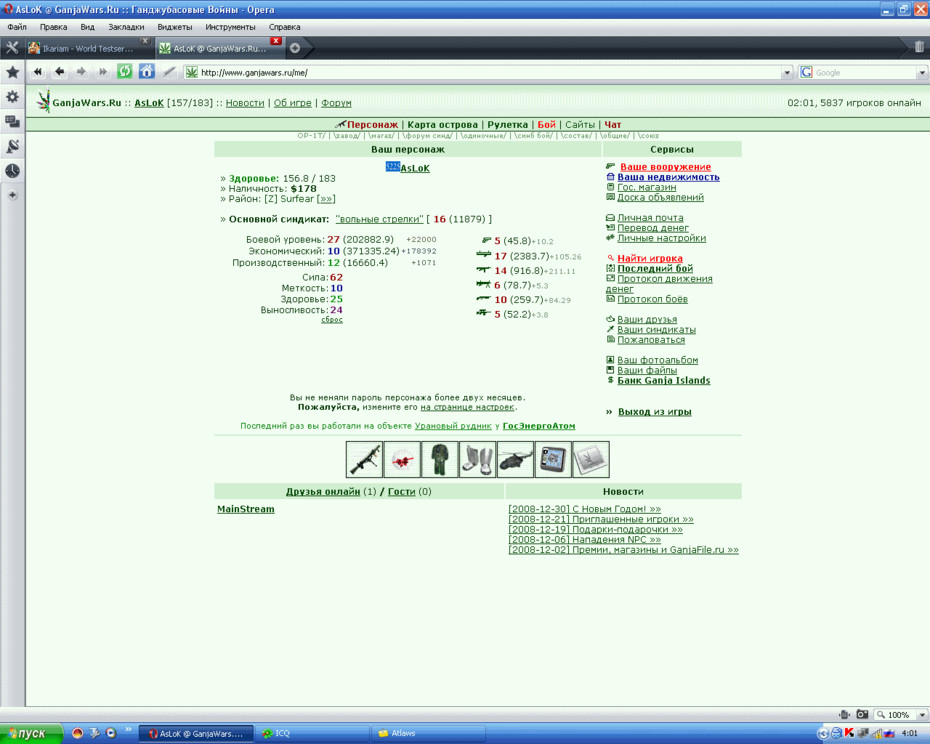
Task: Open the red helicopter-target item
Action: point(402,459)
